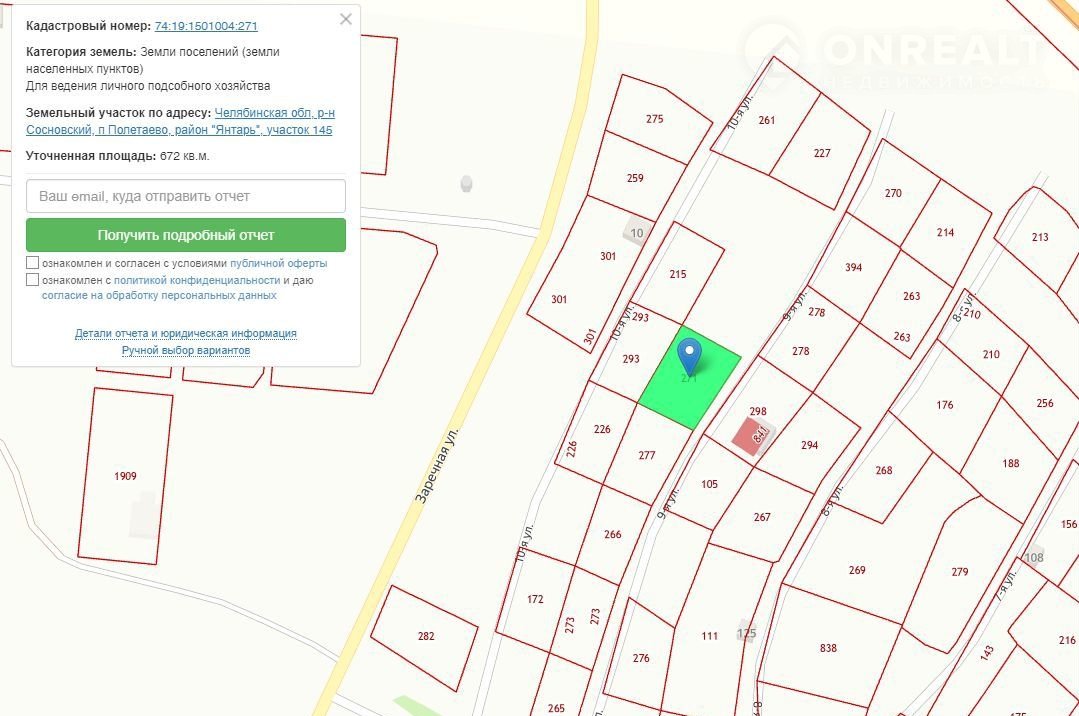The height and width of the screenshot is (716, 1079).
Task: Click building number 108 icon
Action: tap(1034, 556)
